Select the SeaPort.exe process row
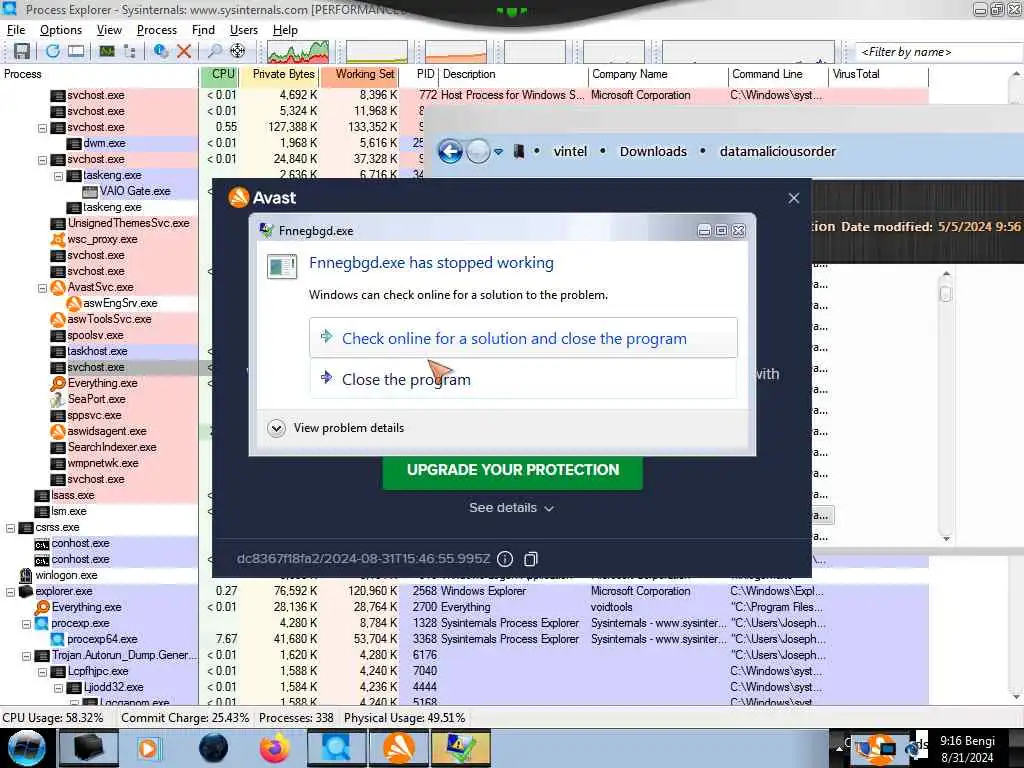The height and width of the screenshot is (768, 1024). point(98,400)
